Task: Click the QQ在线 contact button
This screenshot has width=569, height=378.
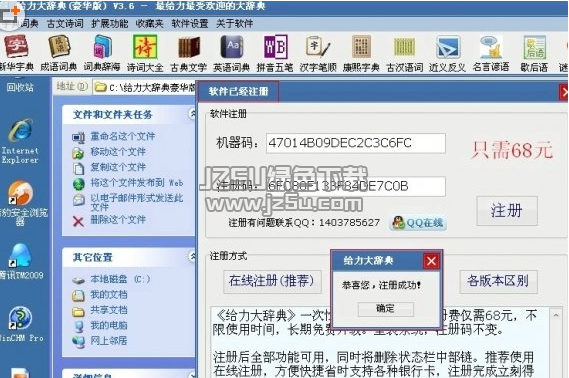Action: coord(418,222)
